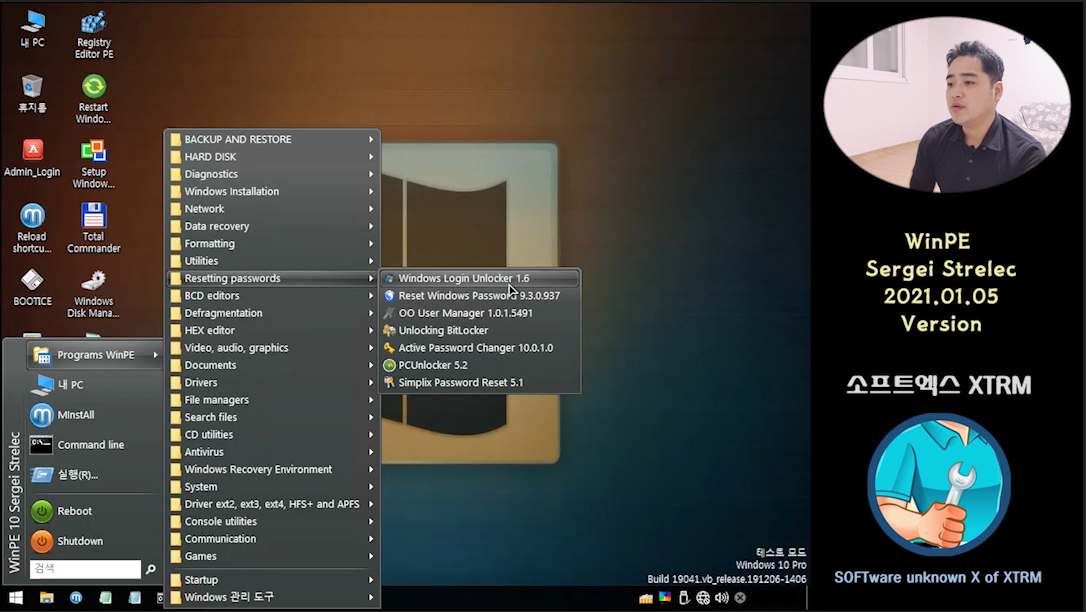Open the Admin_Login desktop icon
The image size is (1086, 612).
pos(33,158)
